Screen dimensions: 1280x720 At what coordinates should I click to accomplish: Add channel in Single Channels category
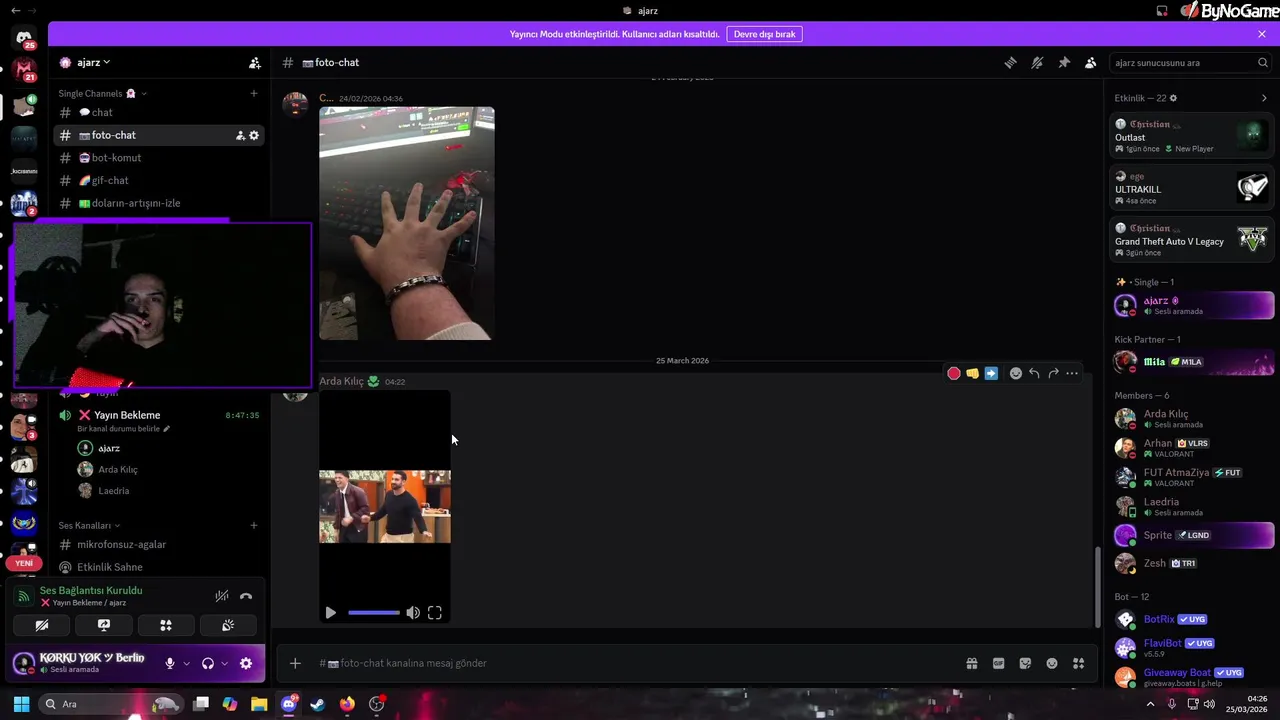254,93
